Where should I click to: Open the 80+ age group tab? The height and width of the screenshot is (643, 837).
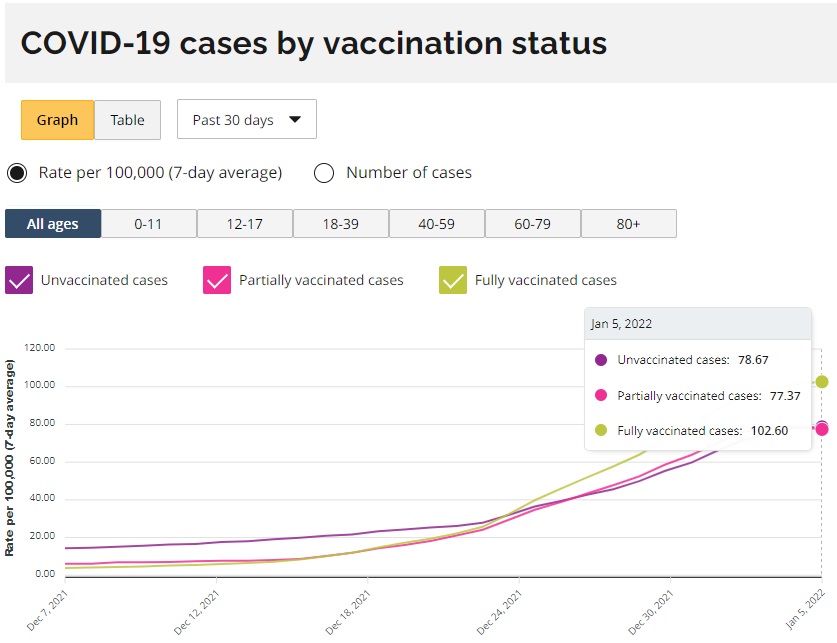click(628, 224)
